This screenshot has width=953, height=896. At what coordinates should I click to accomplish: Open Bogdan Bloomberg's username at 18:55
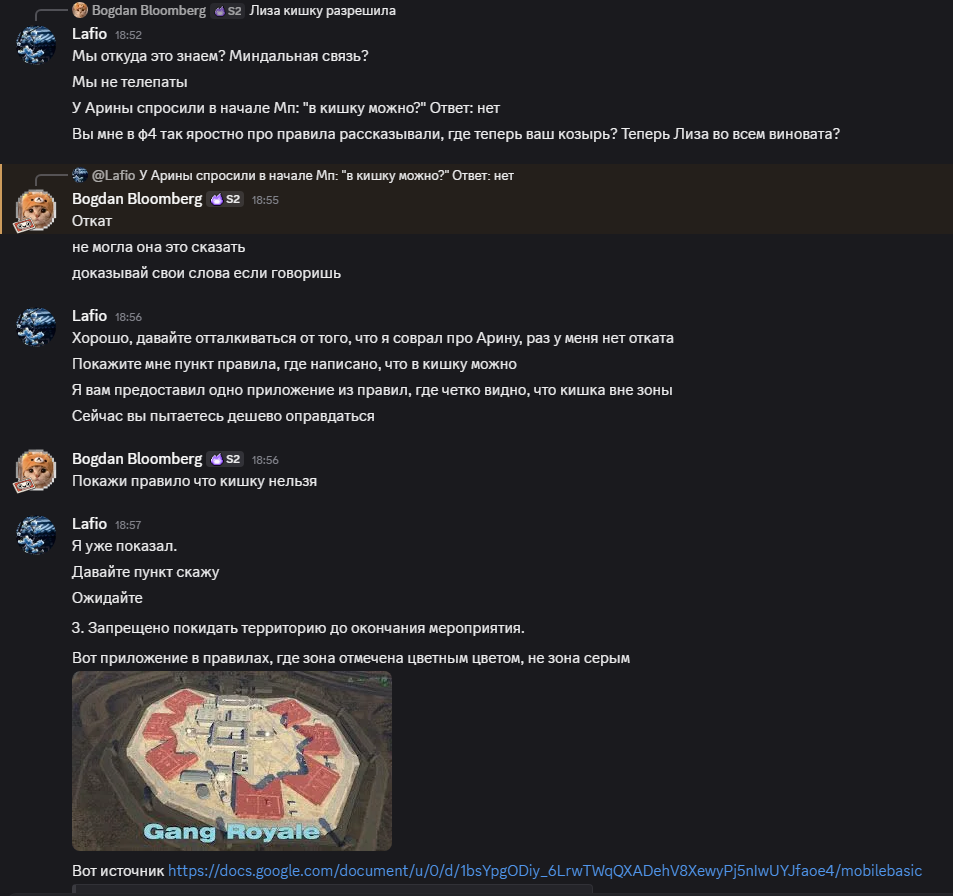coord(137,199)
